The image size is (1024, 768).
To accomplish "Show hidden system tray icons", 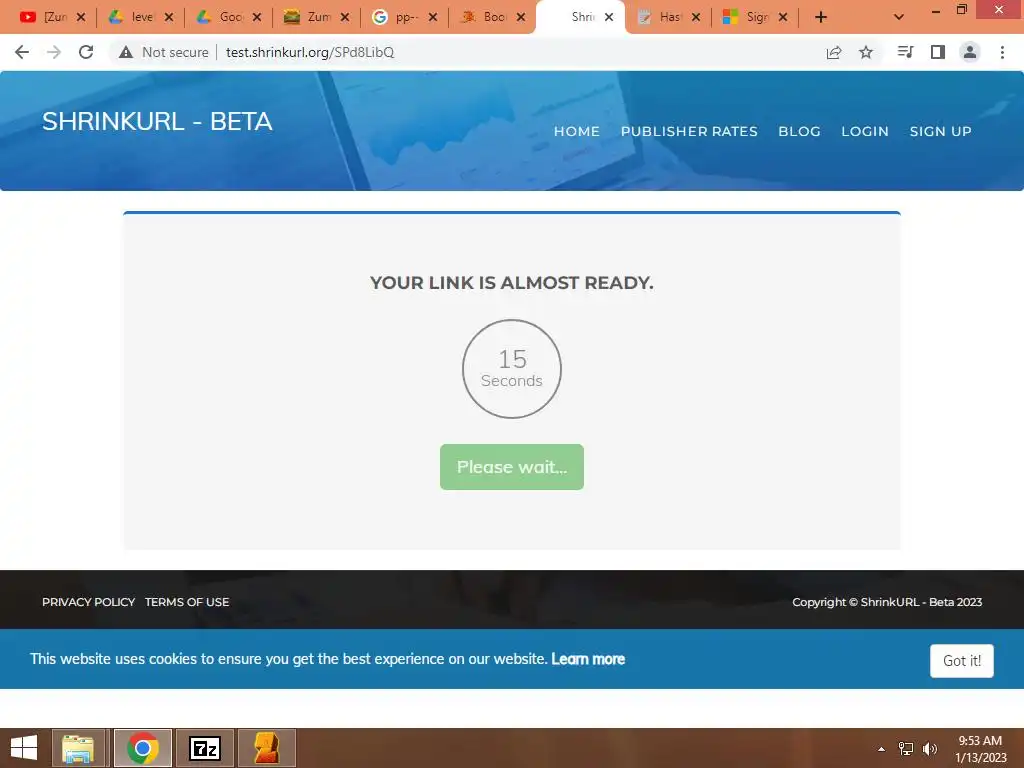I will [x=882, y=749].
